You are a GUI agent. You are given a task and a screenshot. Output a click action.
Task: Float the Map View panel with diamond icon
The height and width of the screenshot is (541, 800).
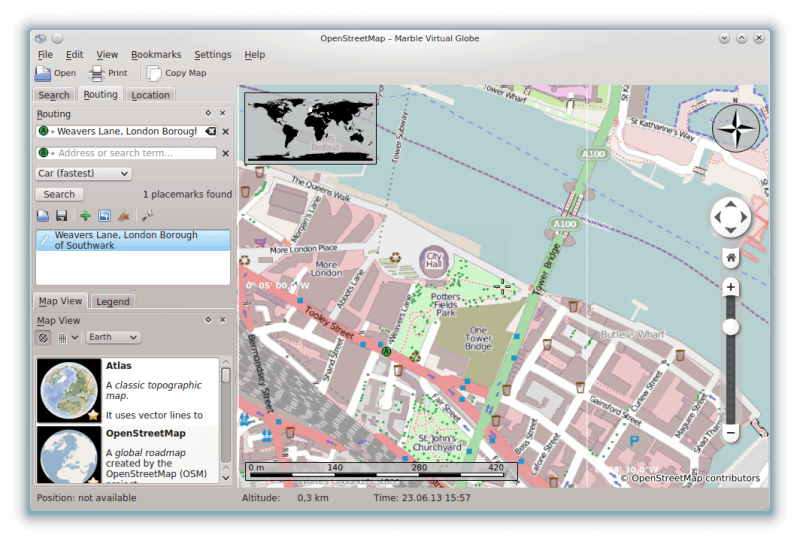208,320
